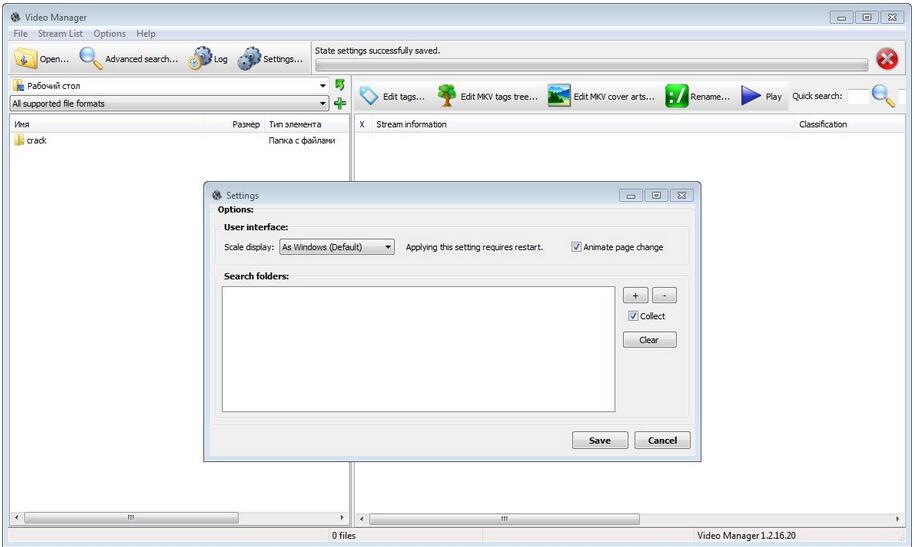
Task: Click left scroll arrow of file list
Action: [x=16, y=518]
